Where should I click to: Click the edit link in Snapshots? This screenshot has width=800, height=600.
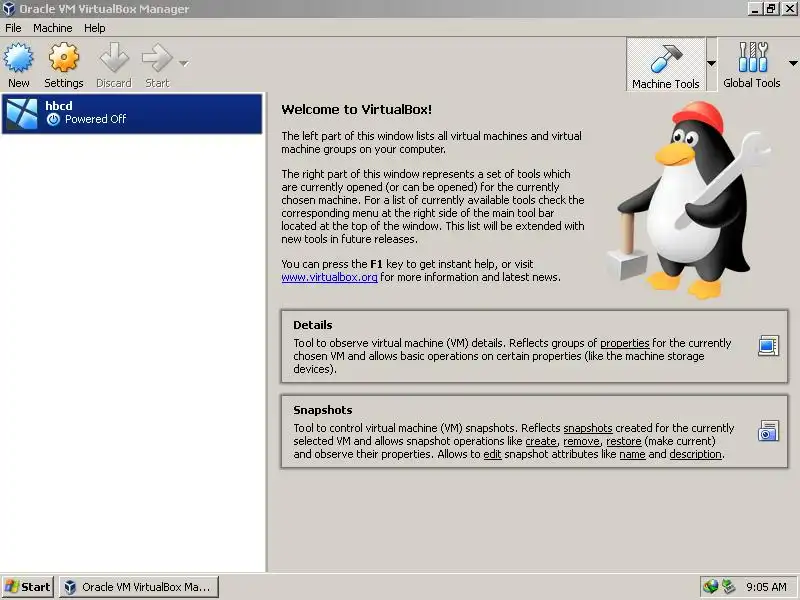point(492,454)
